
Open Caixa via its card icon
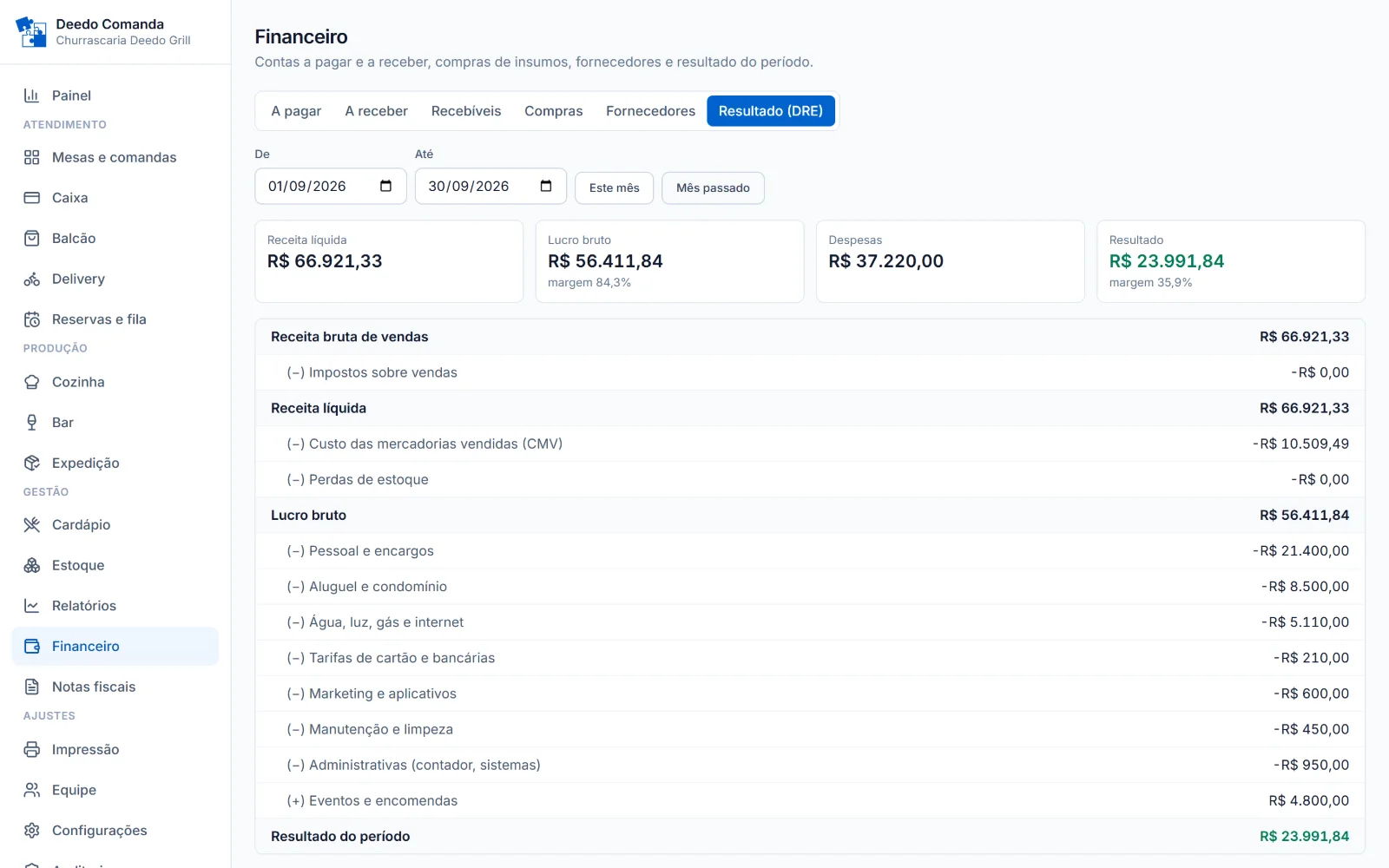tap(32, 198)
